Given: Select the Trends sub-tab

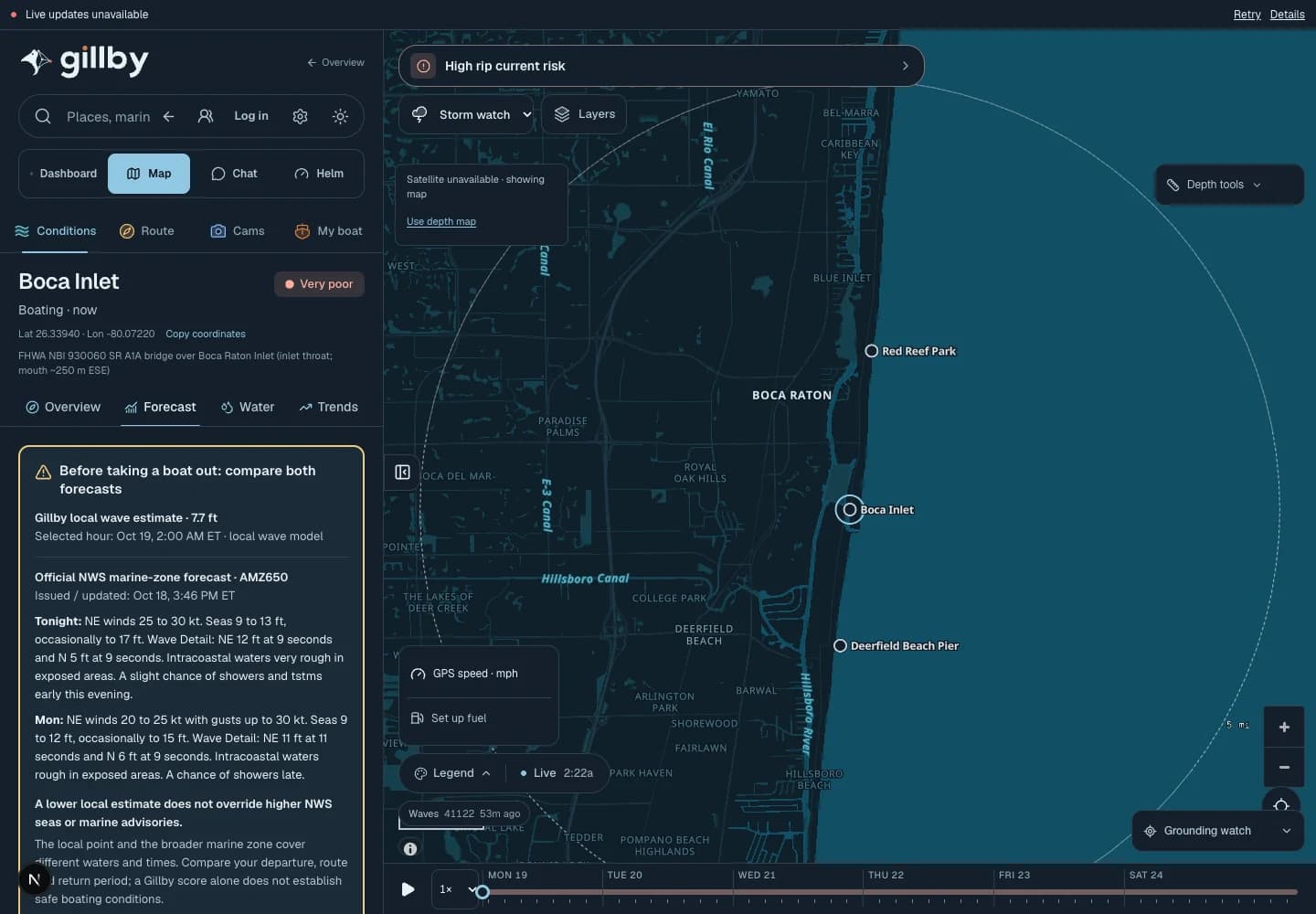Looking at the screenshot, I should click(328, 407).
